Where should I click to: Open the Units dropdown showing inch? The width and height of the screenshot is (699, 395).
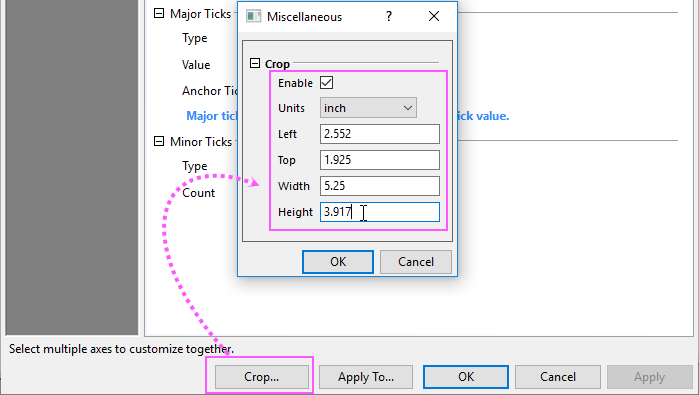tap(368, 108)
